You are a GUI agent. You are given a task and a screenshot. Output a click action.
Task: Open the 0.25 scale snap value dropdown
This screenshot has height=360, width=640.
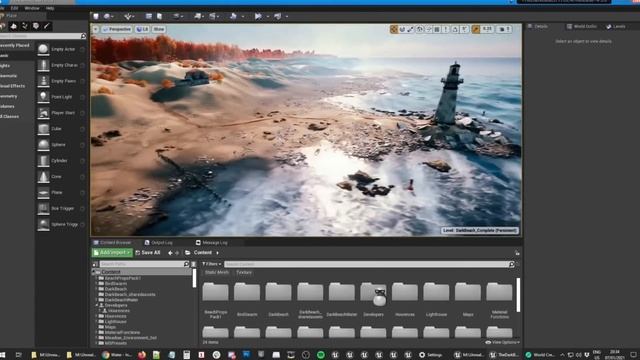coord(487,29)
